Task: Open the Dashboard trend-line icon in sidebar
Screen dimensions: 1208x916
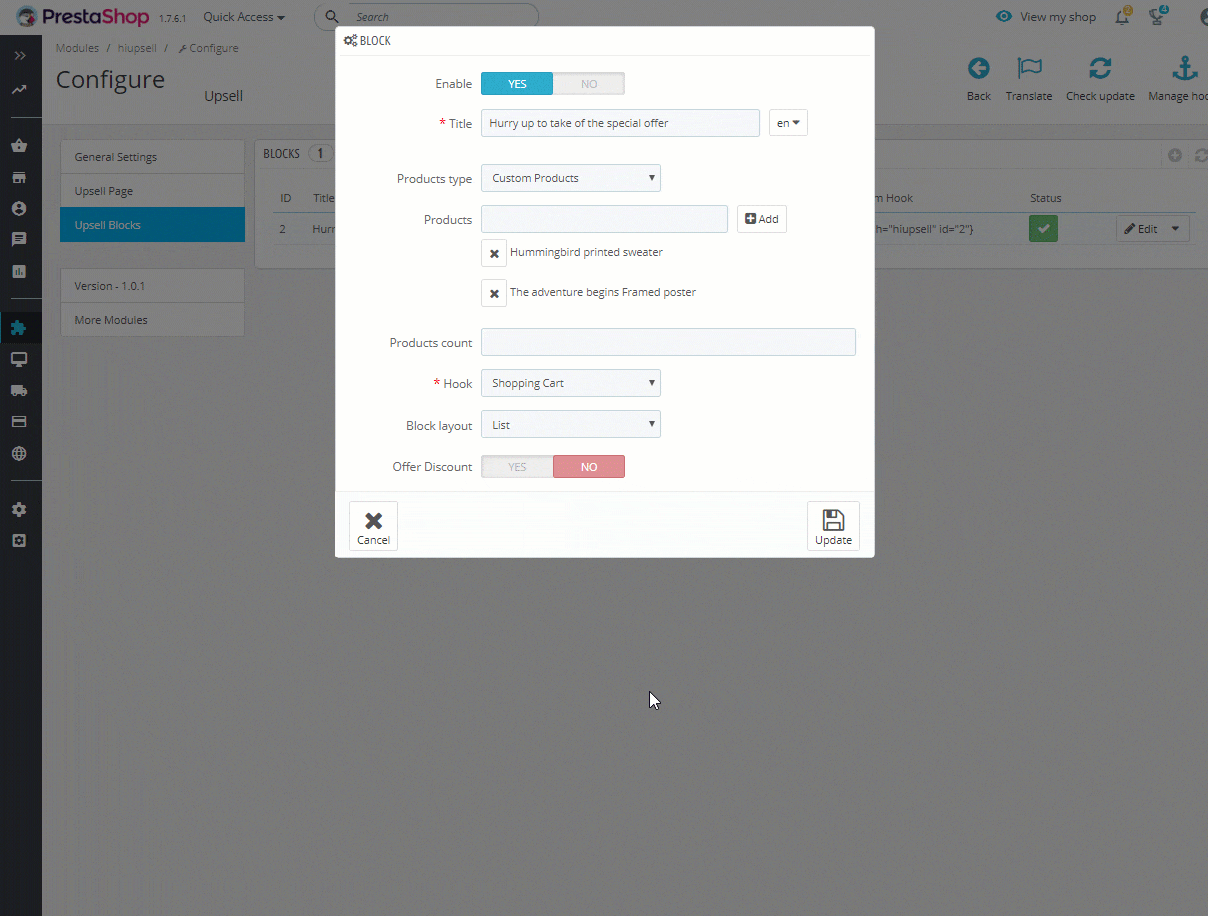Action: tap(20, 89)
